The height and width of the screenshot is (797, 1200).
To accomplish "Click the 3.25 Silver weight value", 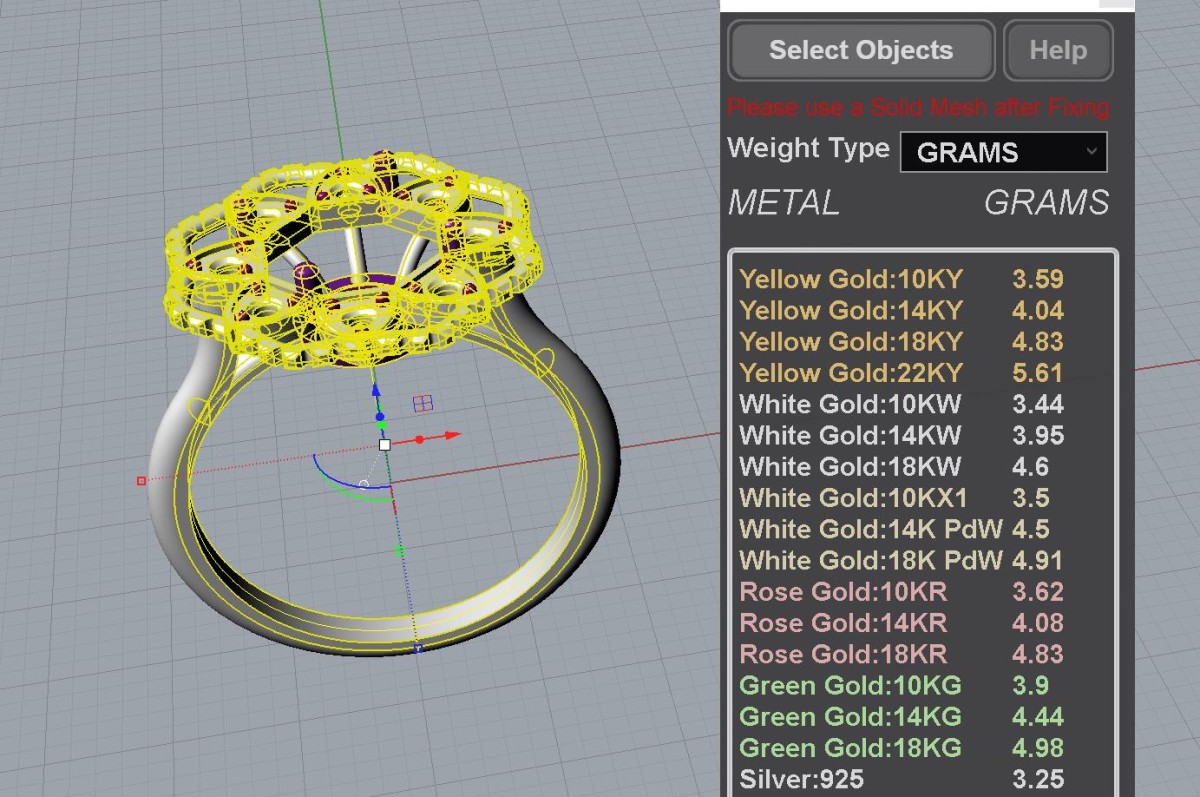I will point(1037,779).
